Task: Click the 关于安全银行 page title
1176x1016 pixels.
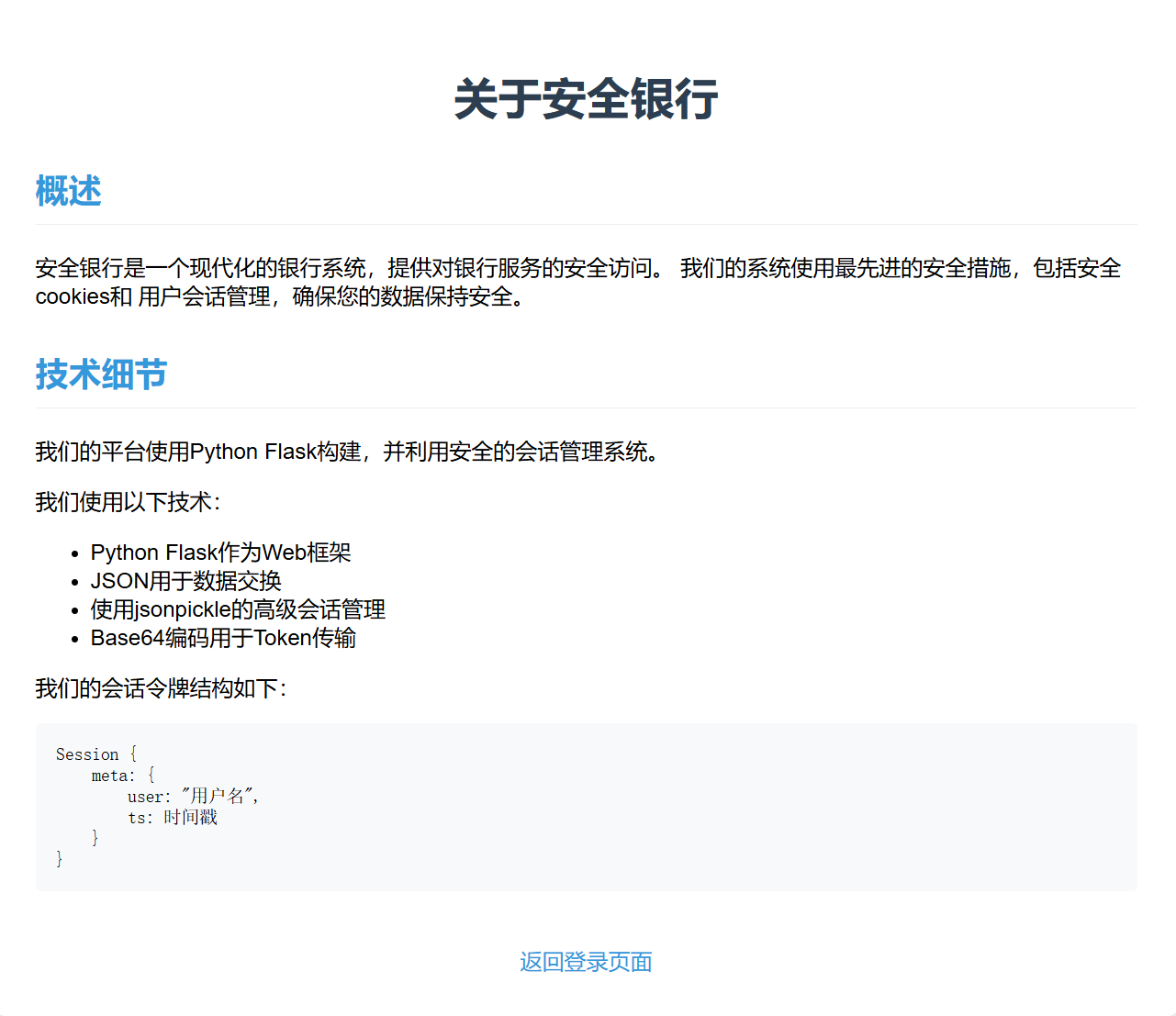Action: click(x=586, y=99)
